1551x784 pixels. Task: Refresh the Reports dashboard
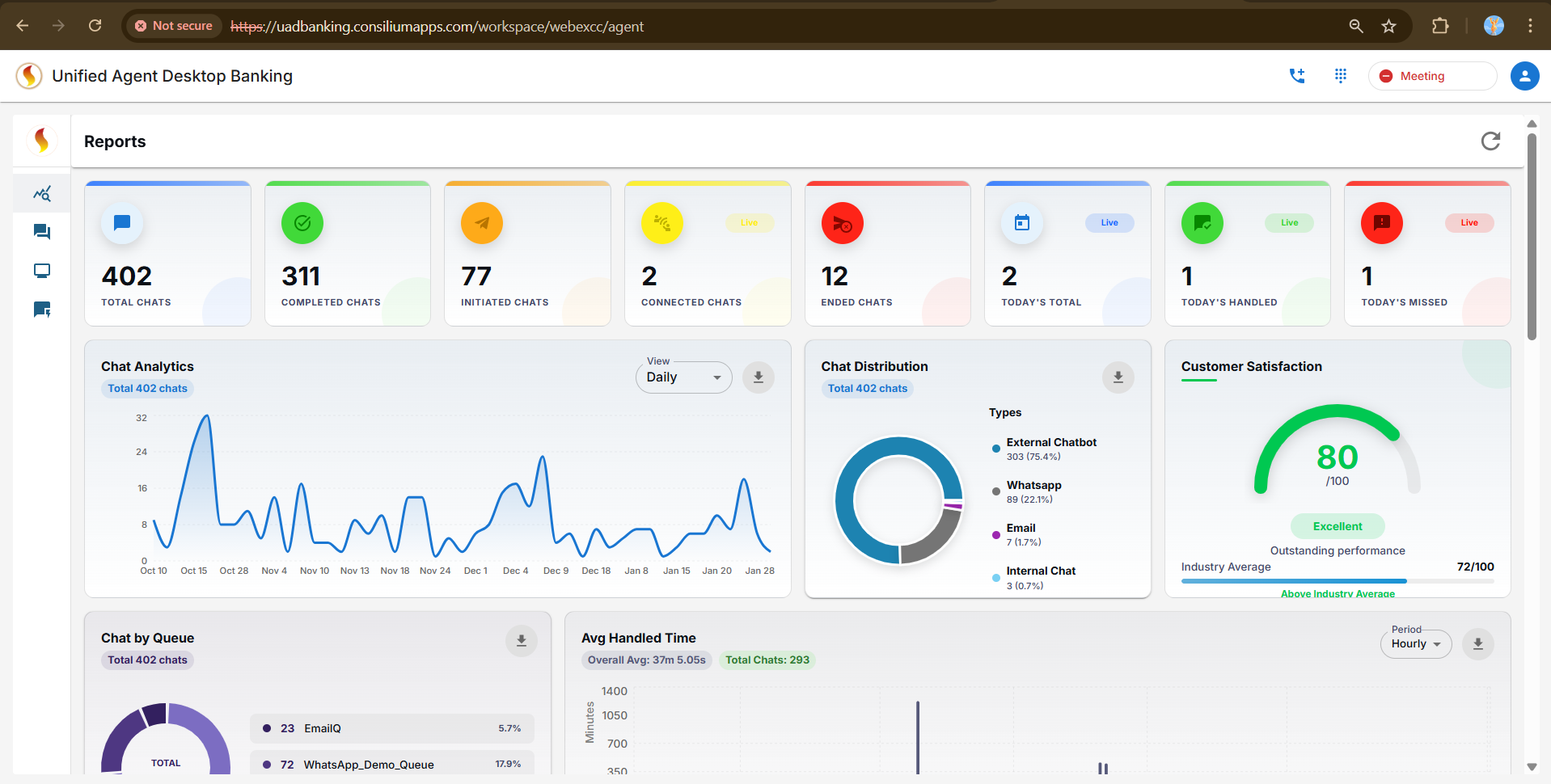1490,141
